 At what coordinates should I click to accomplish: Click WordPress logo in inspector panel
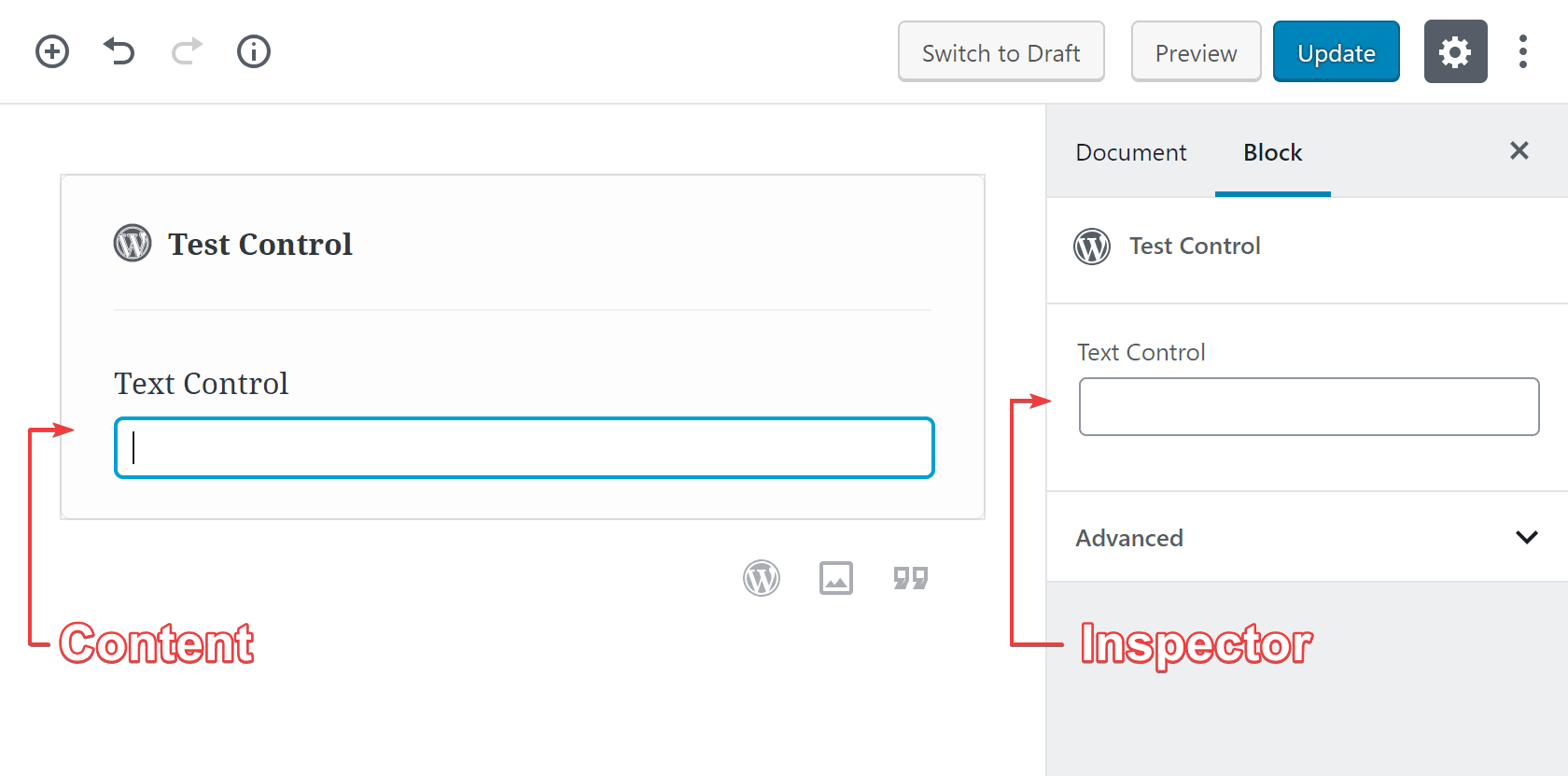coord(1092,247)
